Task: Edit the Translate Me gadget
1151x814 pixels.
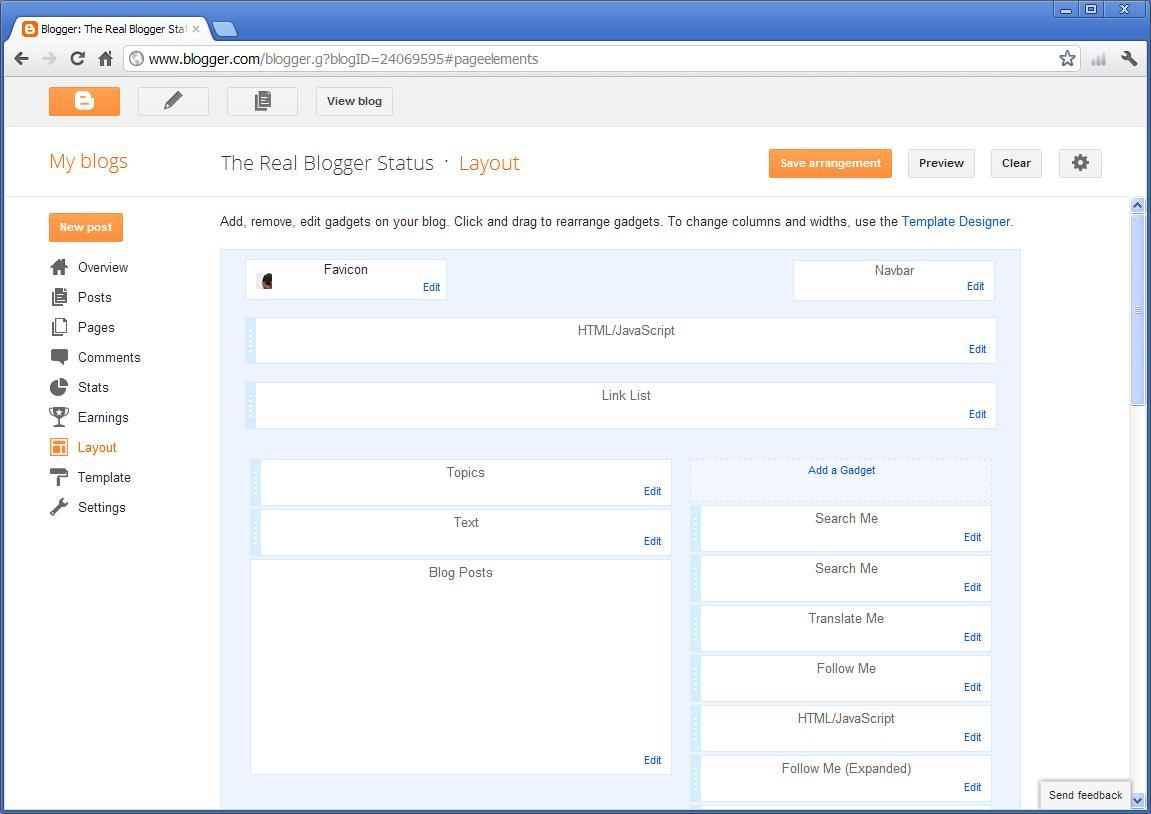Action: (x=973, y=638)
